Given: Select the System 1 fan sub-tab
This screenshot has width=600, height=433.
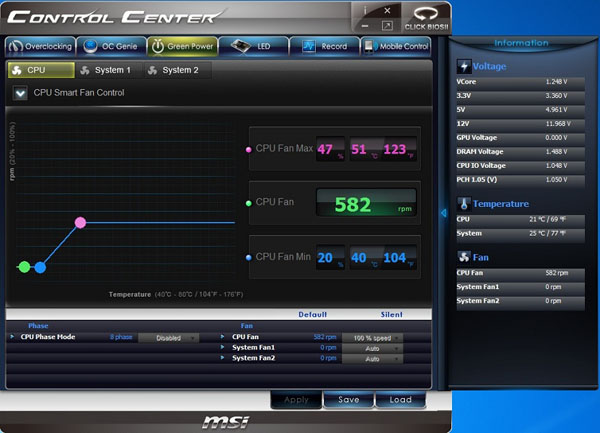Looking at the screenshot, I should 109,70.
